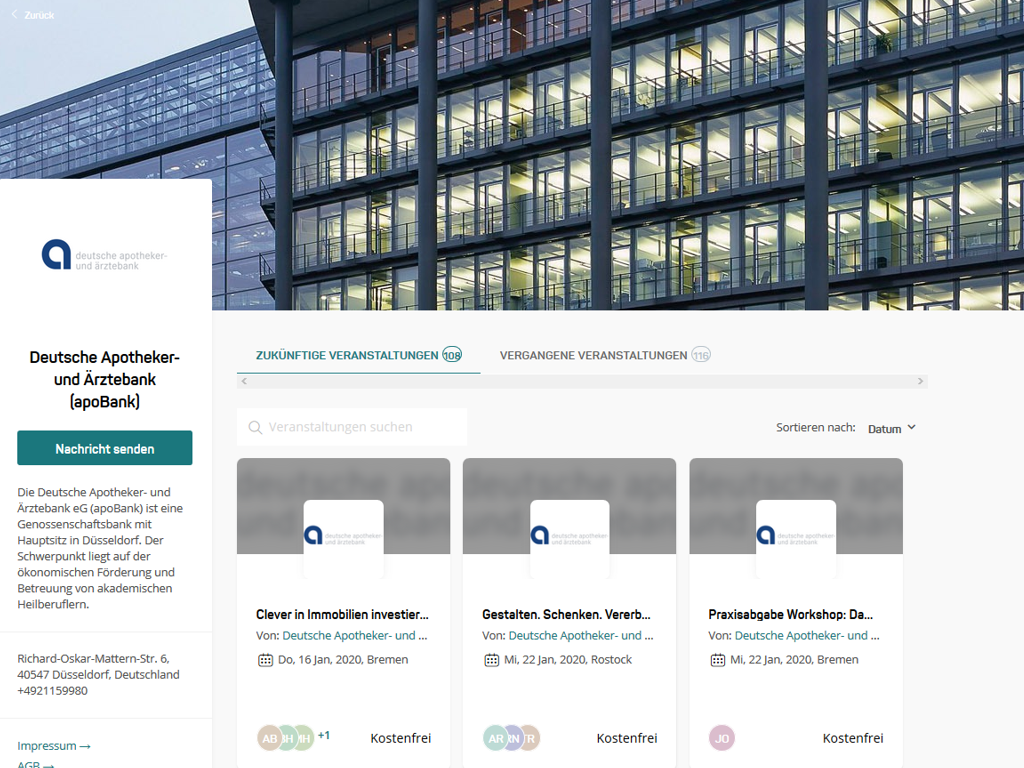Click the card logo on Praxisabgabe Workshop

796,539
